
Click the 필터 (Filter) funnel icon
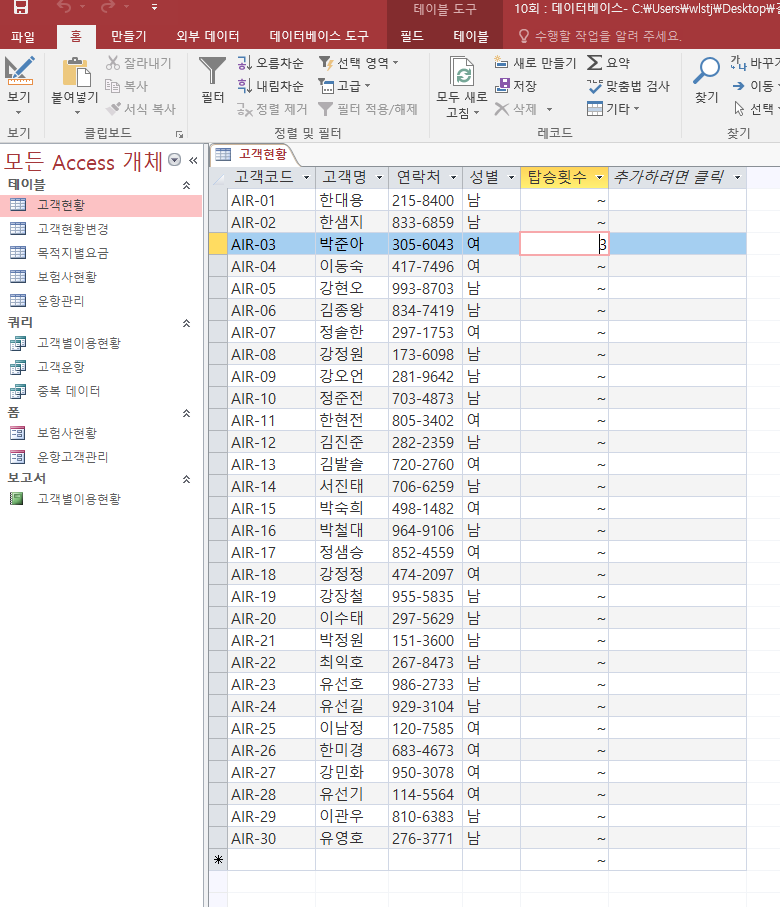coord(212,71)
